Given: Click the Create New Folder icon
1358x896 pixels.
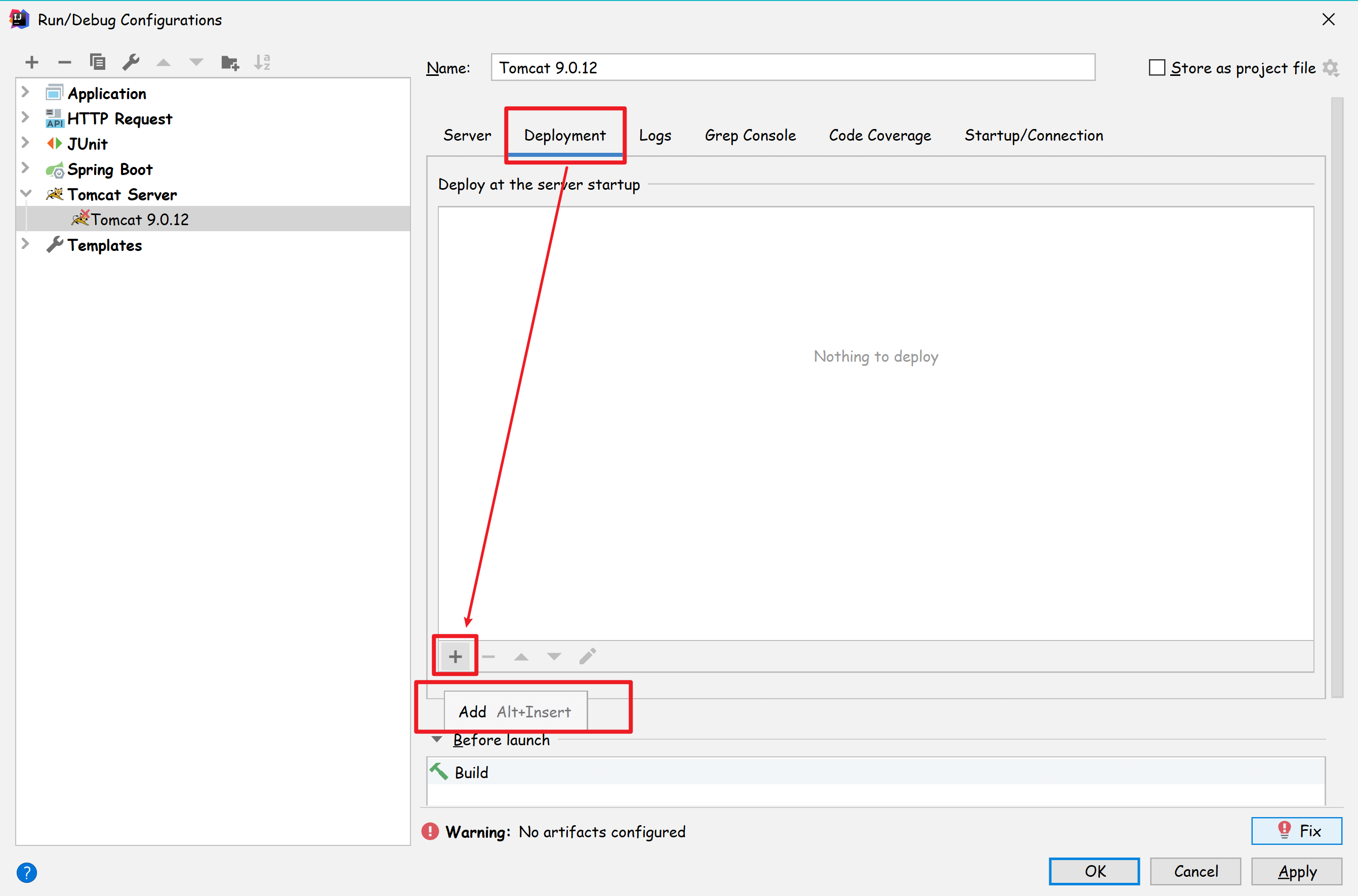Looking at the screenshot, I should tap(230, 62).
